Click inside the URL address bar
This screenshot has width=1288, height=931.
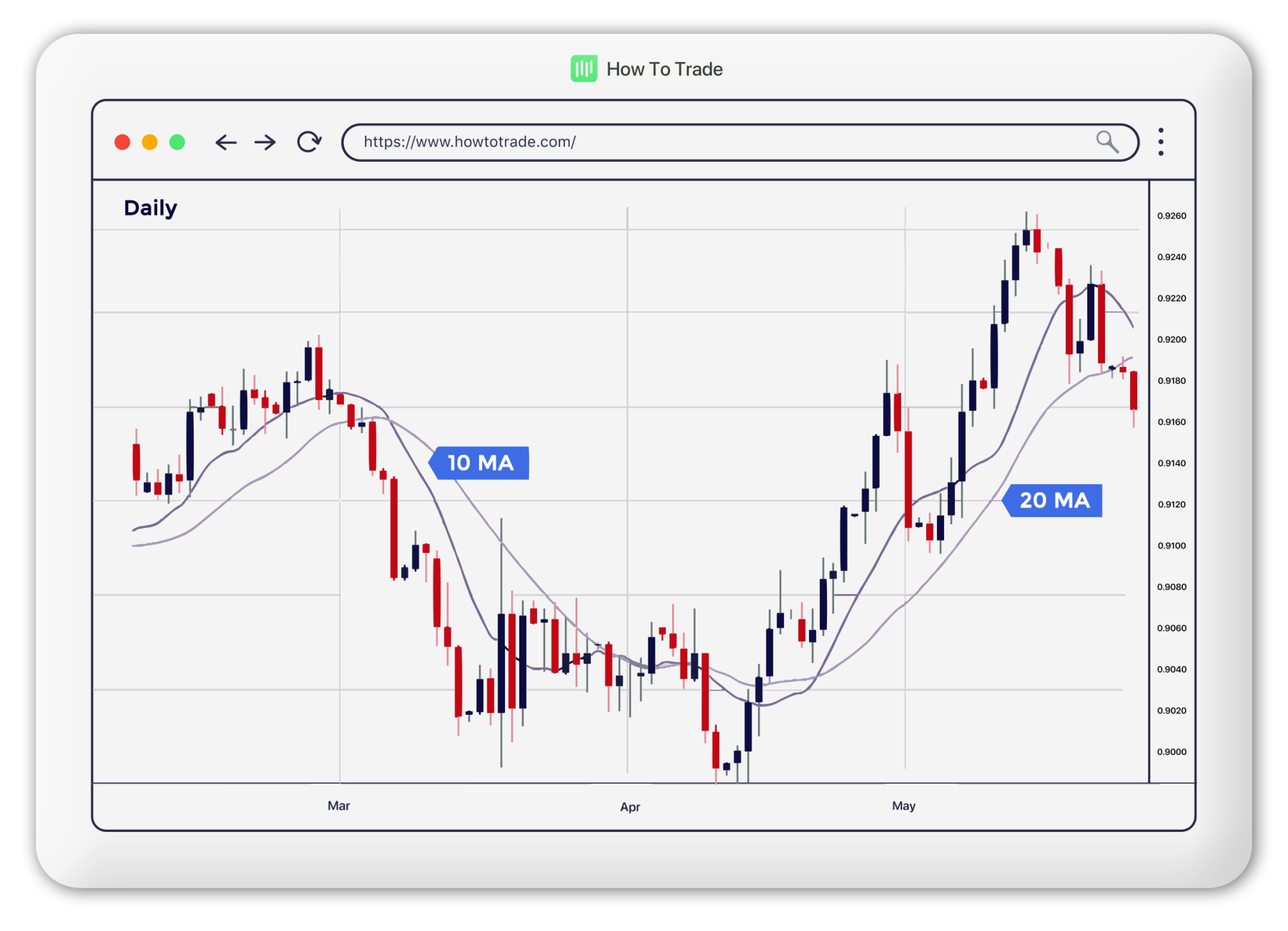point(629,142)
